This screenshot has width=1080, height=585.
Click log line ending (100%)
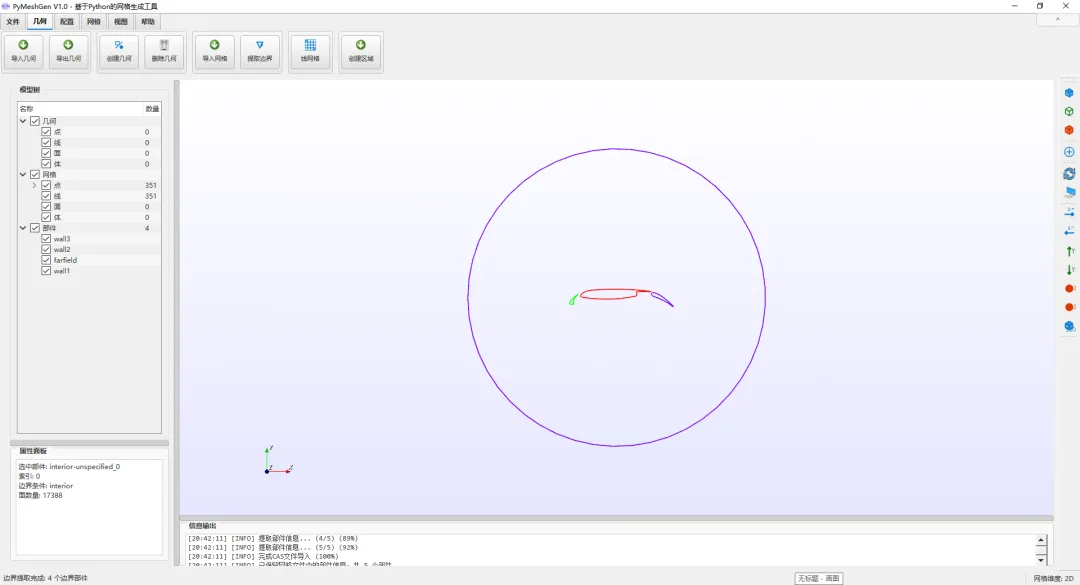pos(263,557)
